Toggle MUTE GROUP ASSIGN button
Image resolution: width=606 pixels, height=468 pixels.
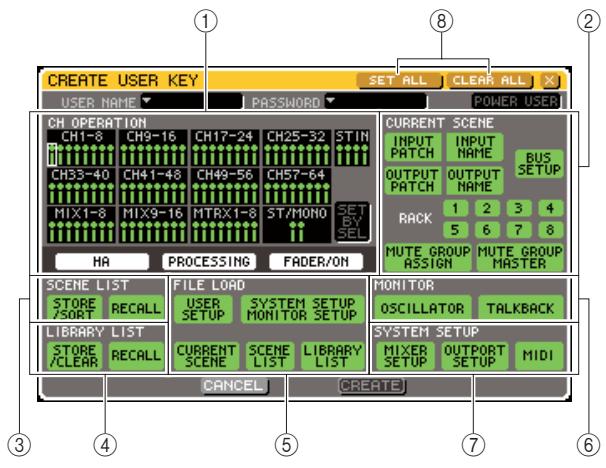[428, 257]
